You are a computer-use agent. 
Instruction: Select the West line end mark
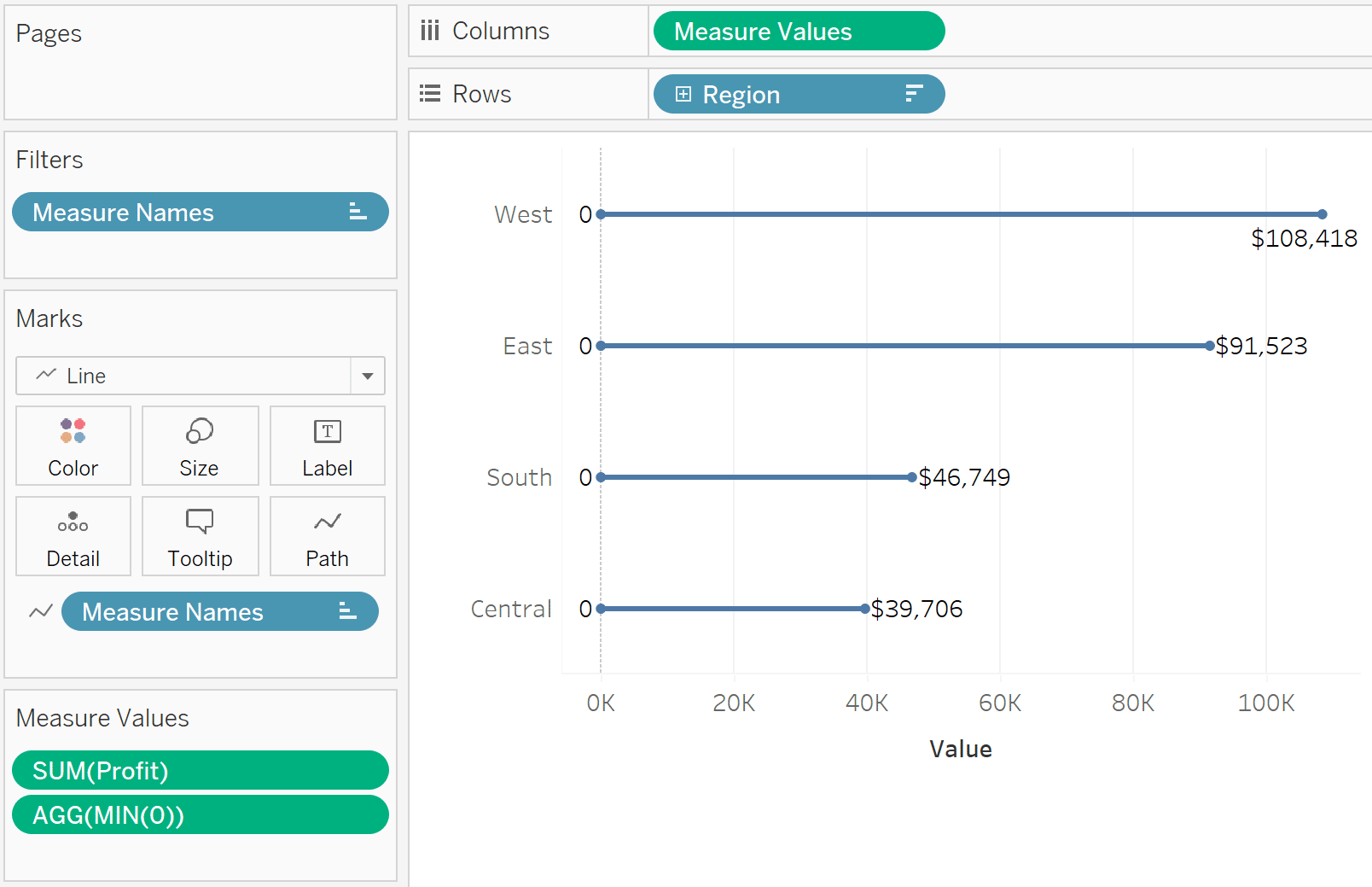(1322, 214)
